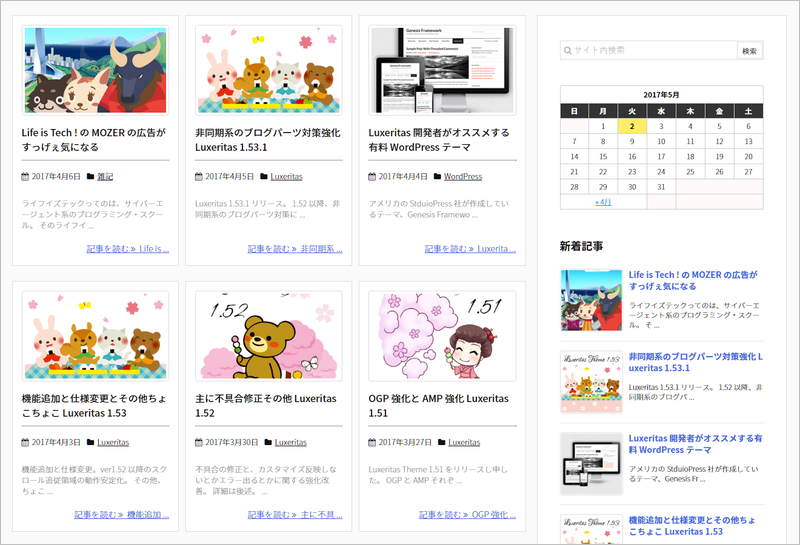Image resolution: width=800 pixels, height=545 pixels.
Task: Click the folder icon in the Luxeritas 1.51 post meta
Action: click(x=442, y=442)
